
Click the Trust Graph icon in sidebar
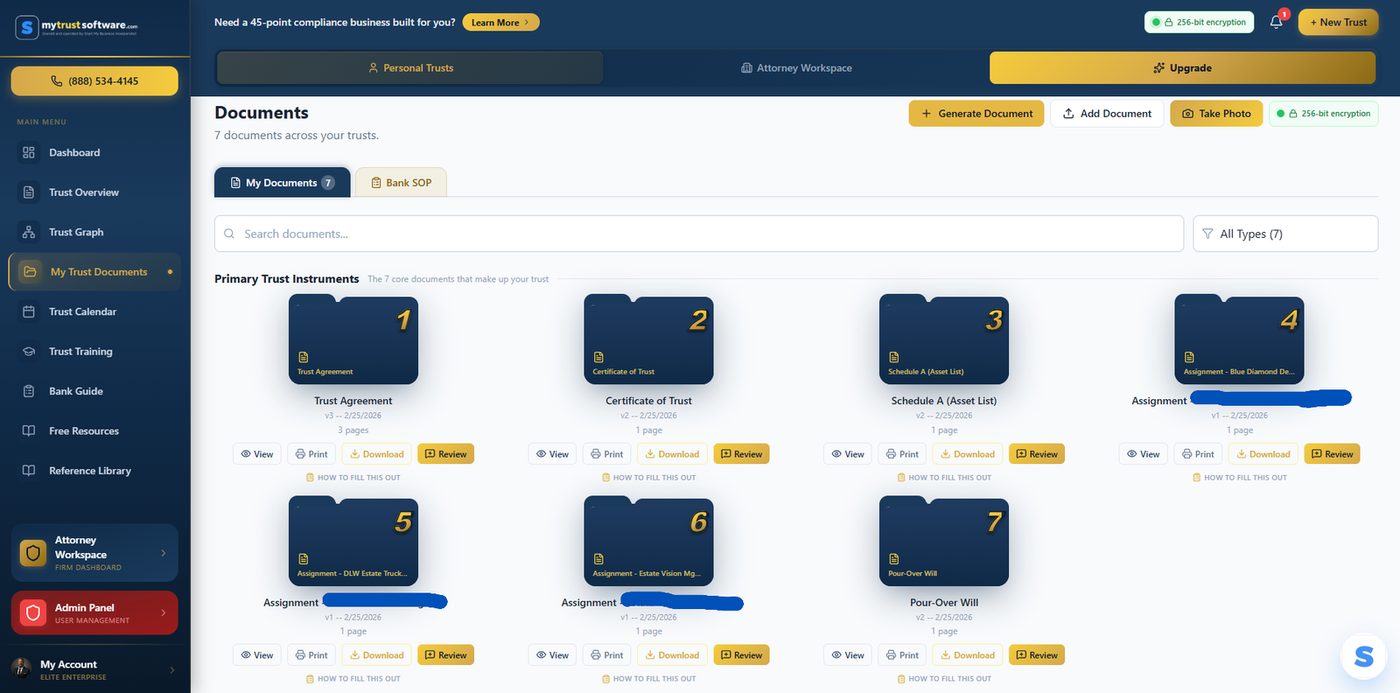click(x=29, y=232)
